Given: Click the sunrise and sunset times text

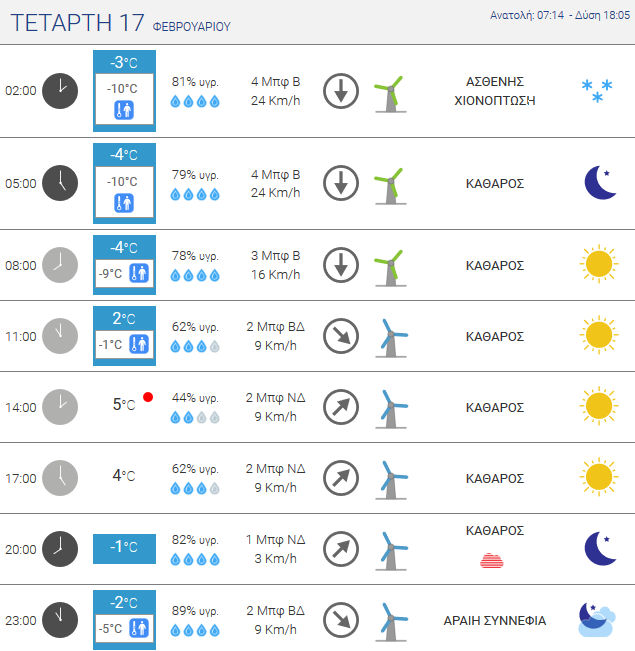Looking at the screenshot, I should click(557, 16).
